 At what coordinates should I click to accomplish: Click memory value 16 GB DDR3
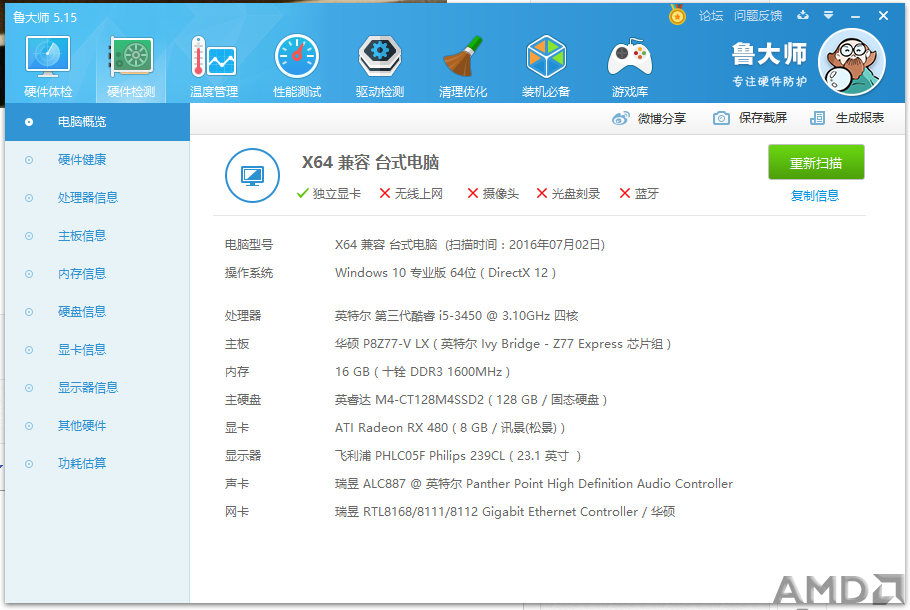tap(422, 372)
